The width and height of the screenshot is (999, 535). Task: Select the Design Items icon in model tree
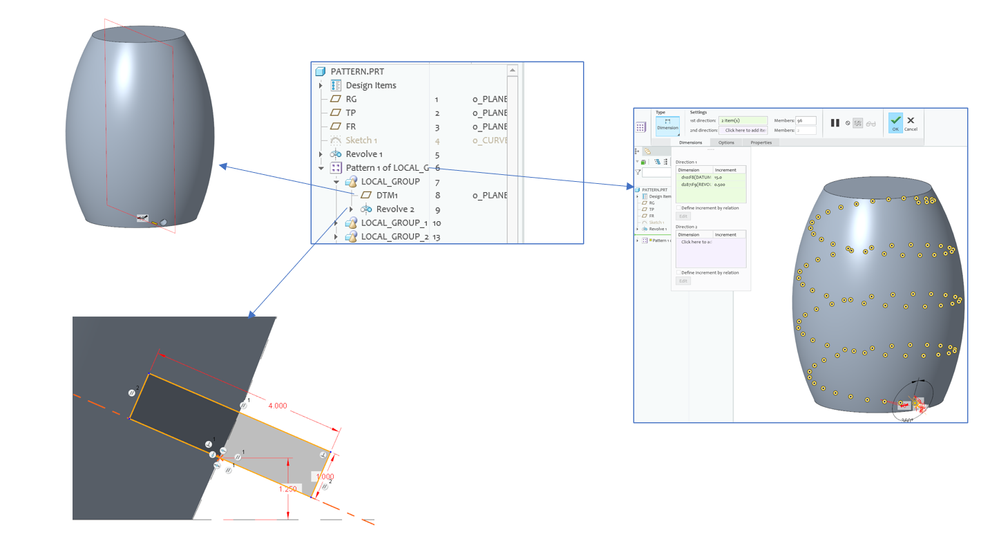(336, 86)
